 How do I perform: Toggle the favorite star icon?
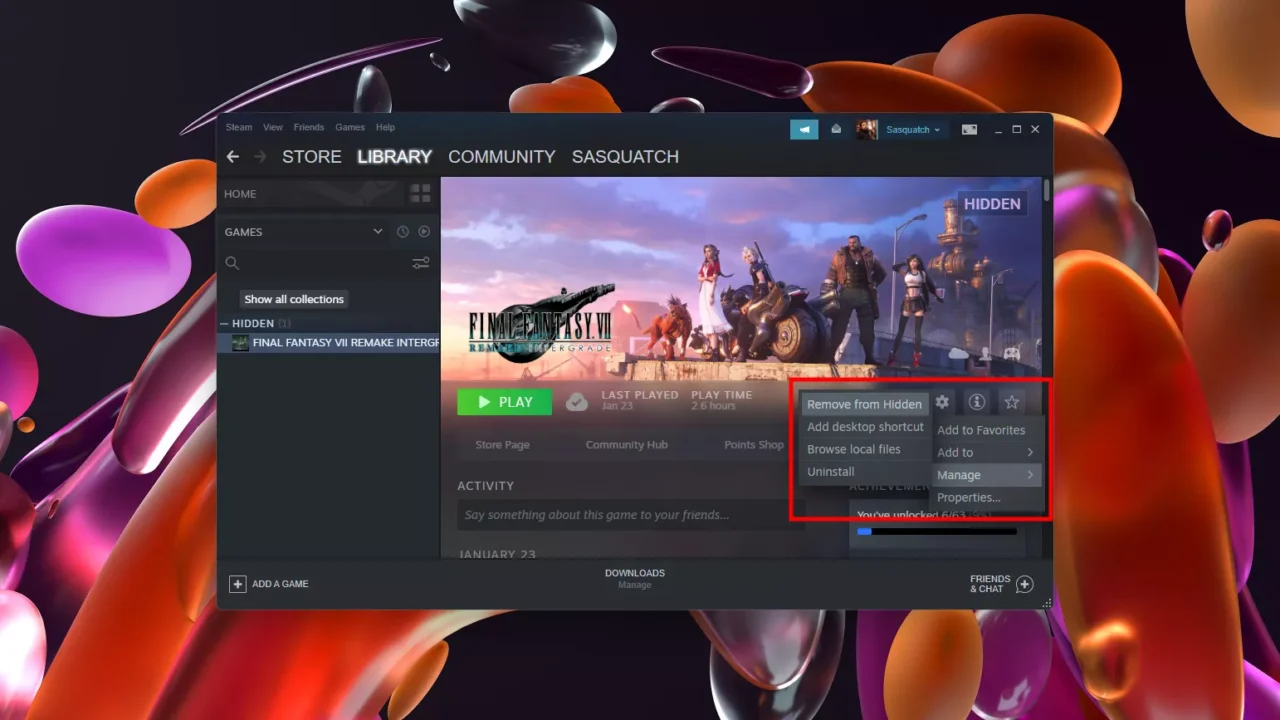[1012, 402]
